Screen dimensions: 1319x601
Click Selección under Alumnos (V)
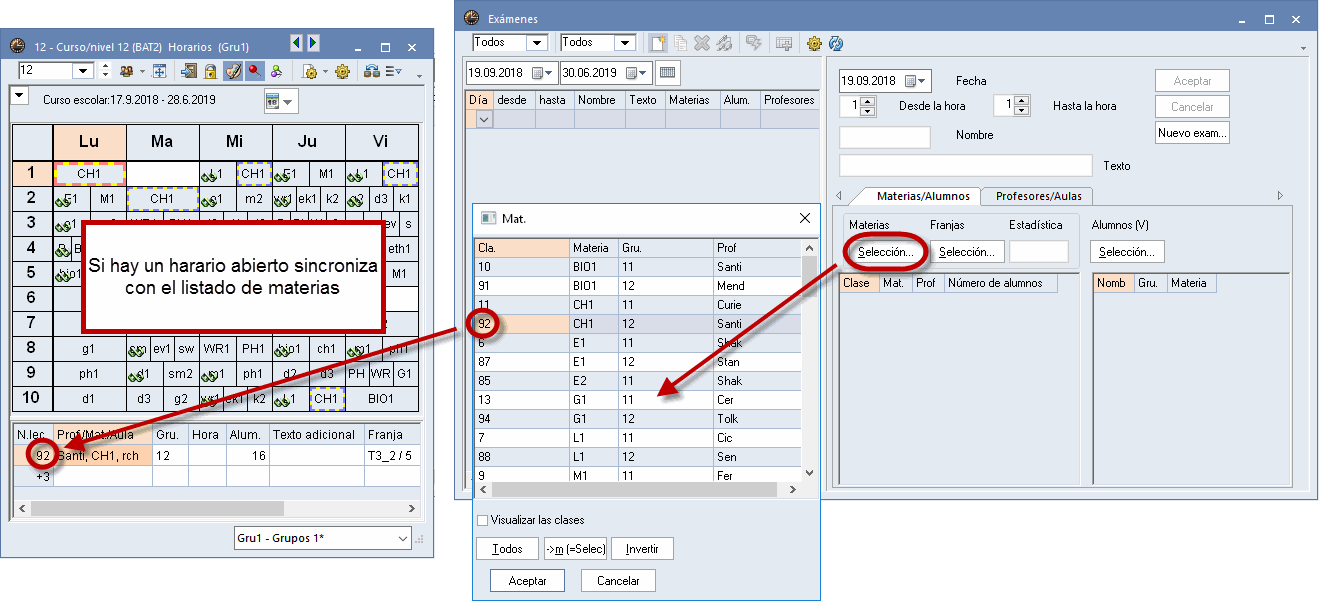point(1127,252)
